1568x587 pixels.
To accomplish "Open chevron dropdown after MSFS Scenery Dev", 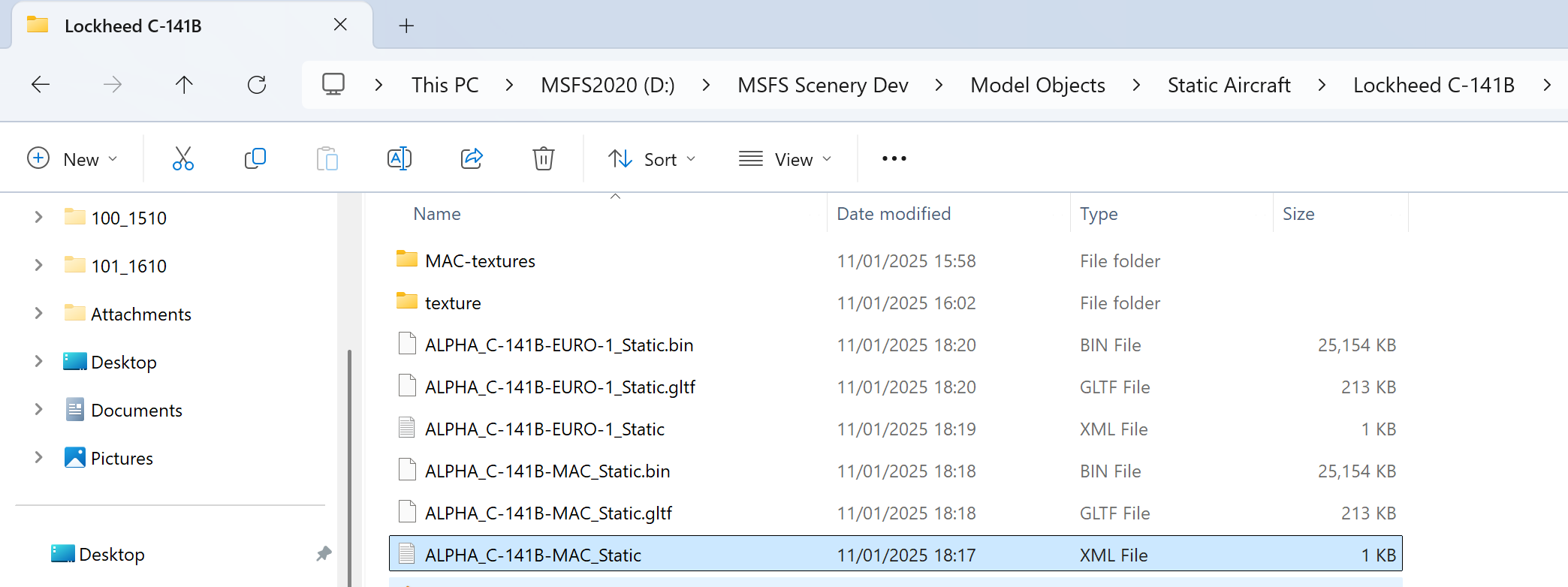I will [939, 85].
